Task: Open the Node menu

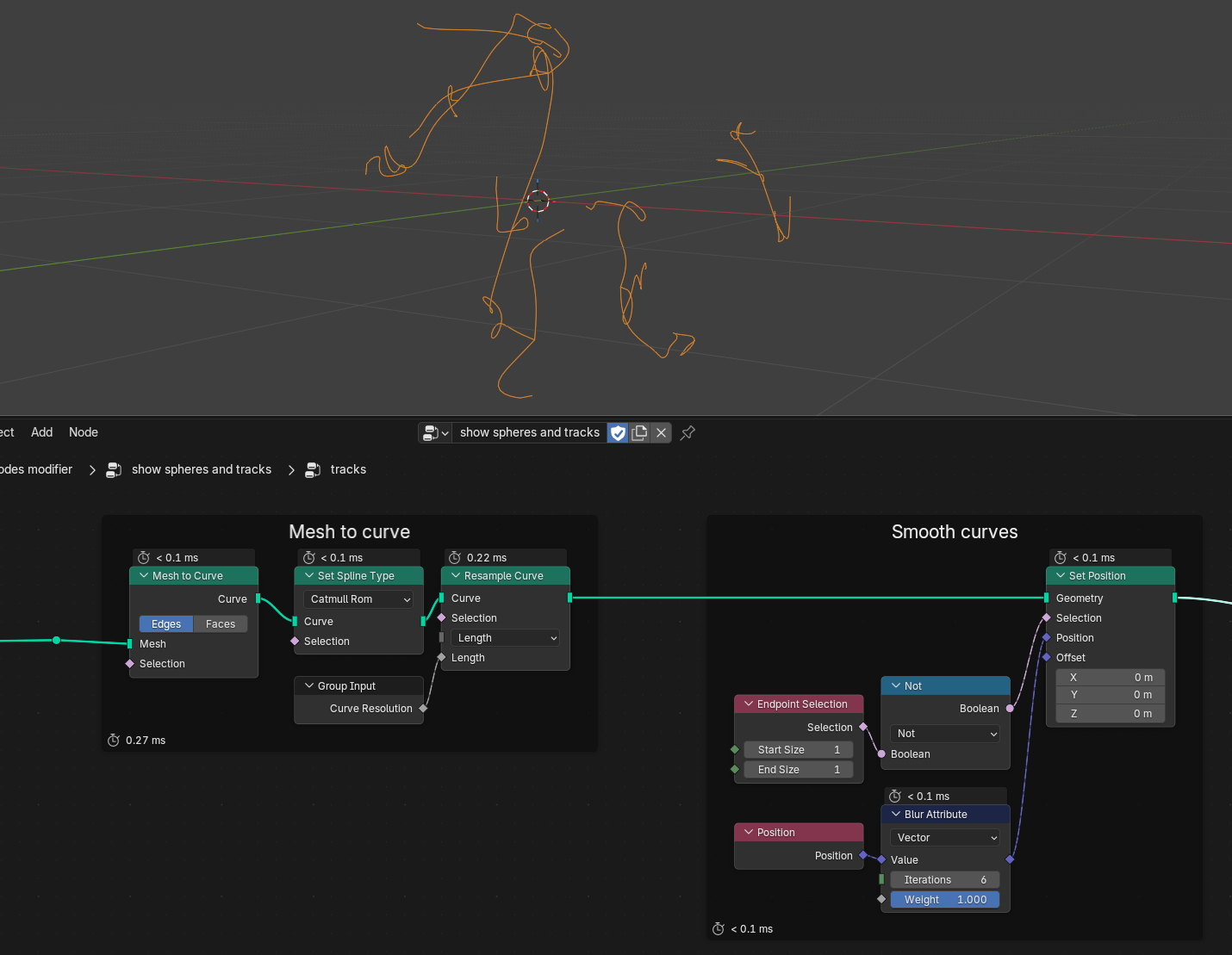Action: 84,432
